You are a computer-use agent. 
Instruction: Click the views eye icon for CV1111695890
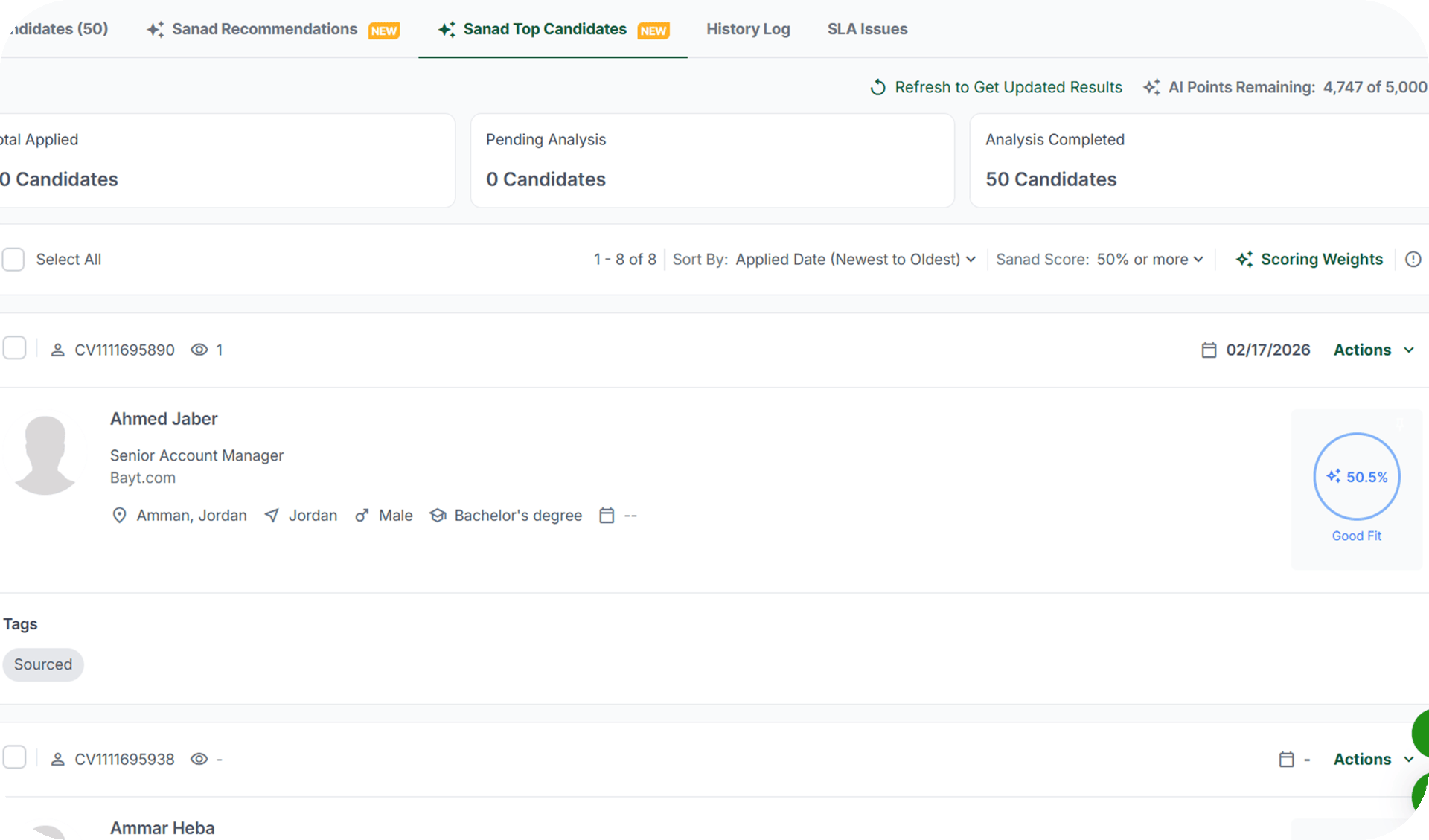[x=199, y=350]
